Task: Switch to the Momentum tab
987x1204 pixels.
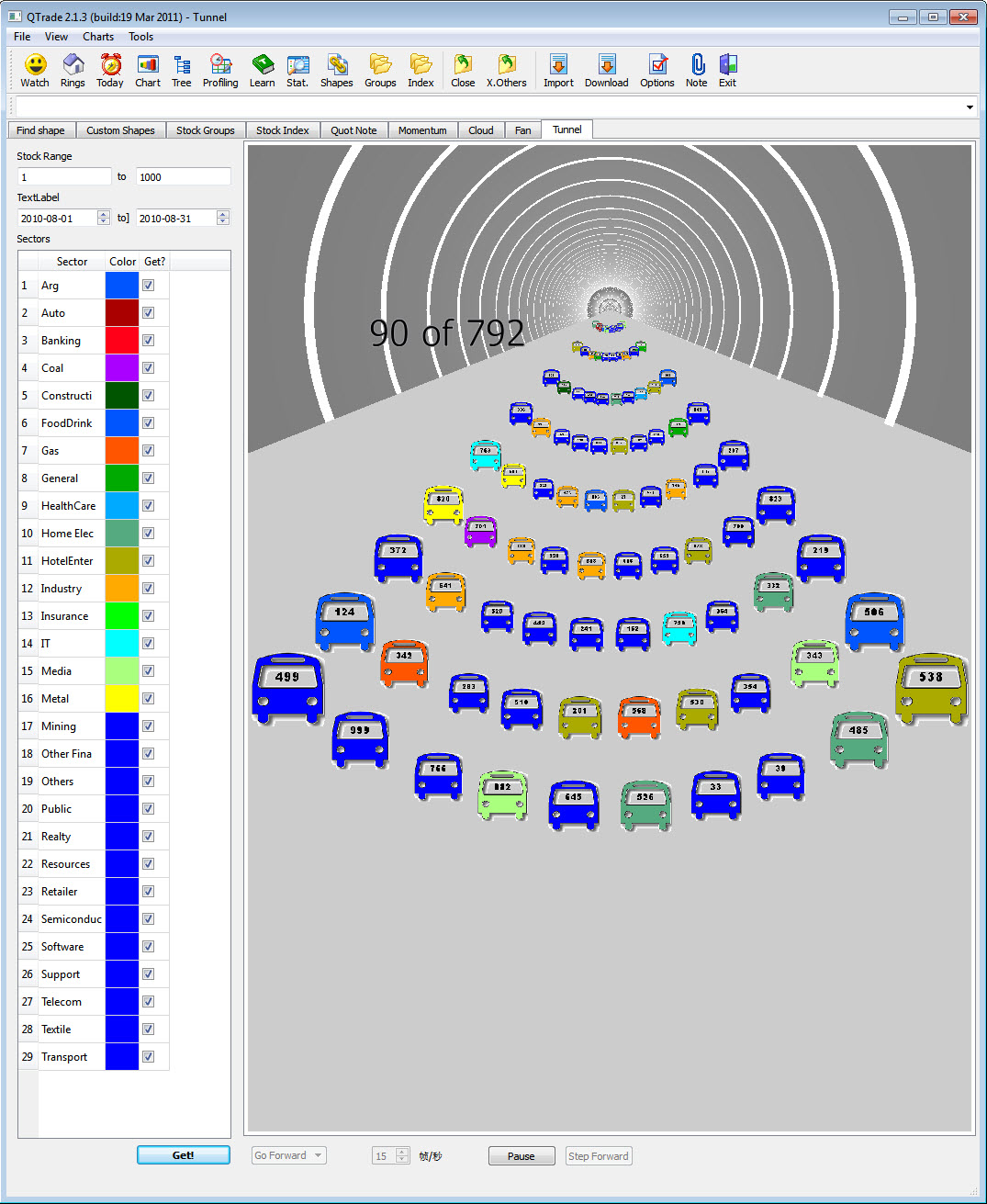Action: 422,129
